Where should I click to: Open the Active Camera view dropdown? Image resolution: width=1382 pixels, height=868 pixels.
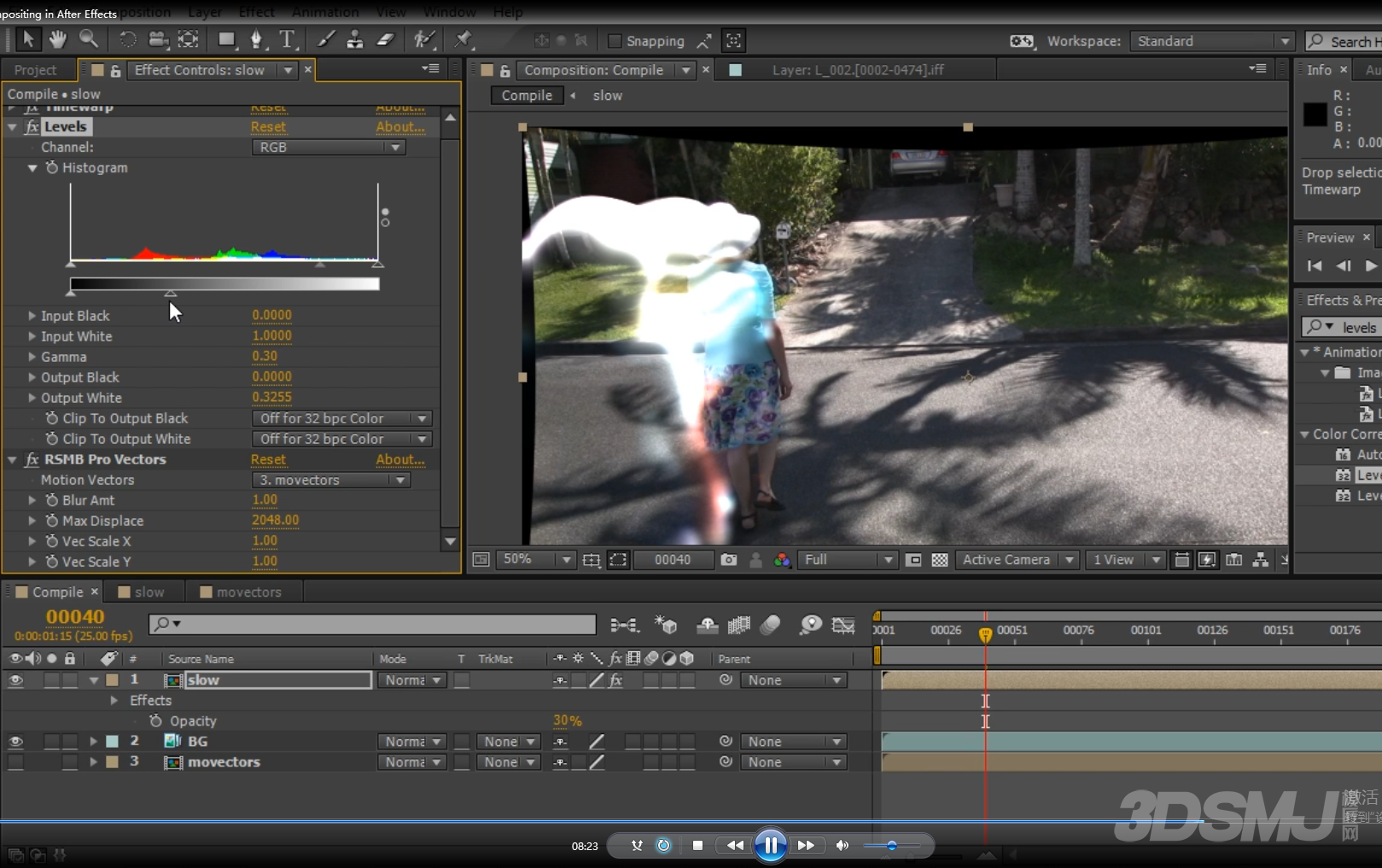tap(1017, 560)
